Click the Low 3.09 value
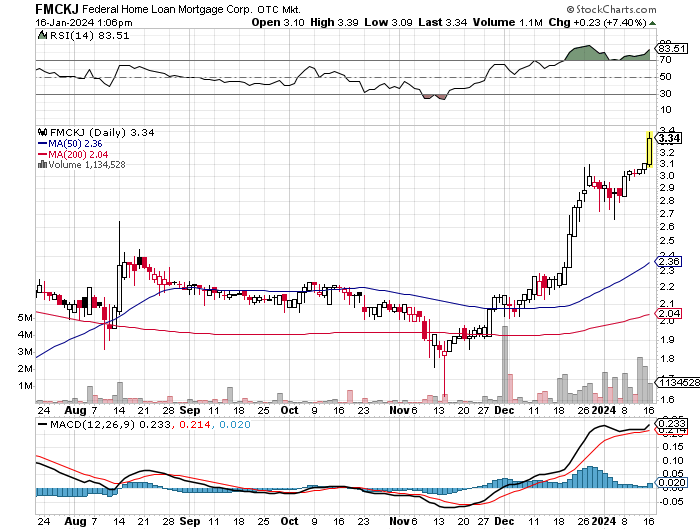The height and width of the screenshot is (530, 700). click(x=388, y=22)
